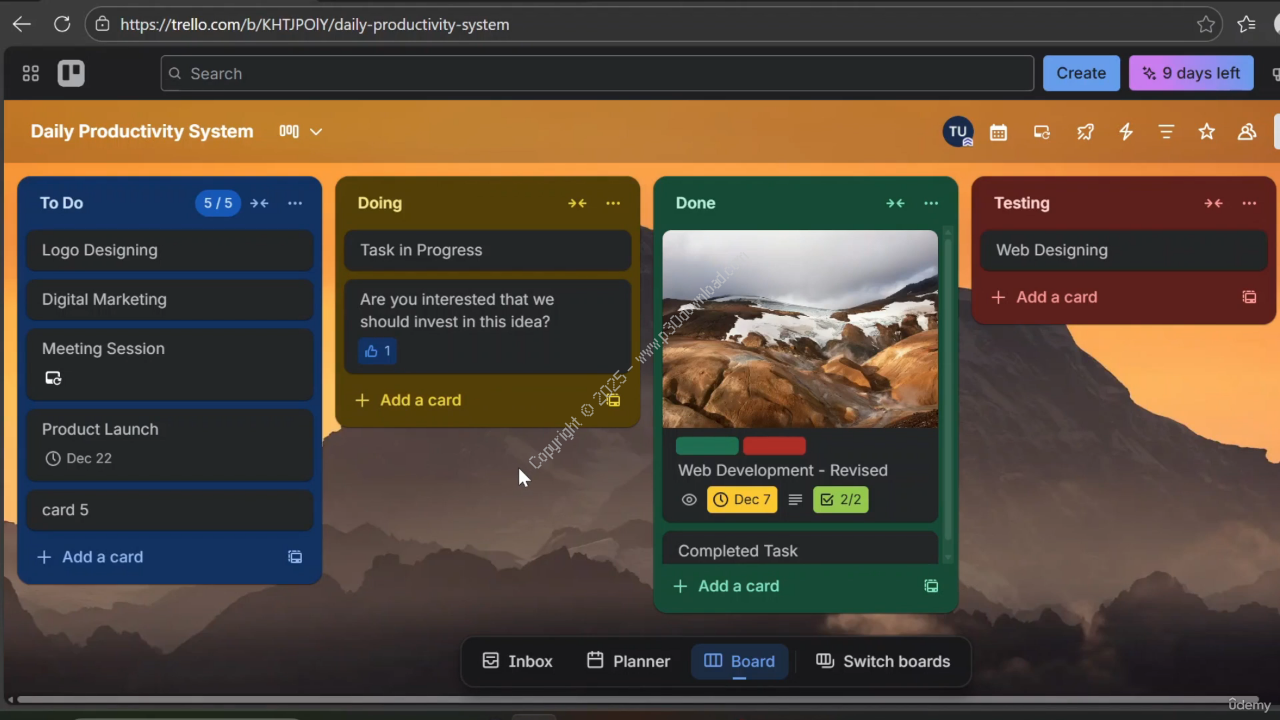
Task: Star the Daily Productivity System board
Action: click(x=1207, y=132)
